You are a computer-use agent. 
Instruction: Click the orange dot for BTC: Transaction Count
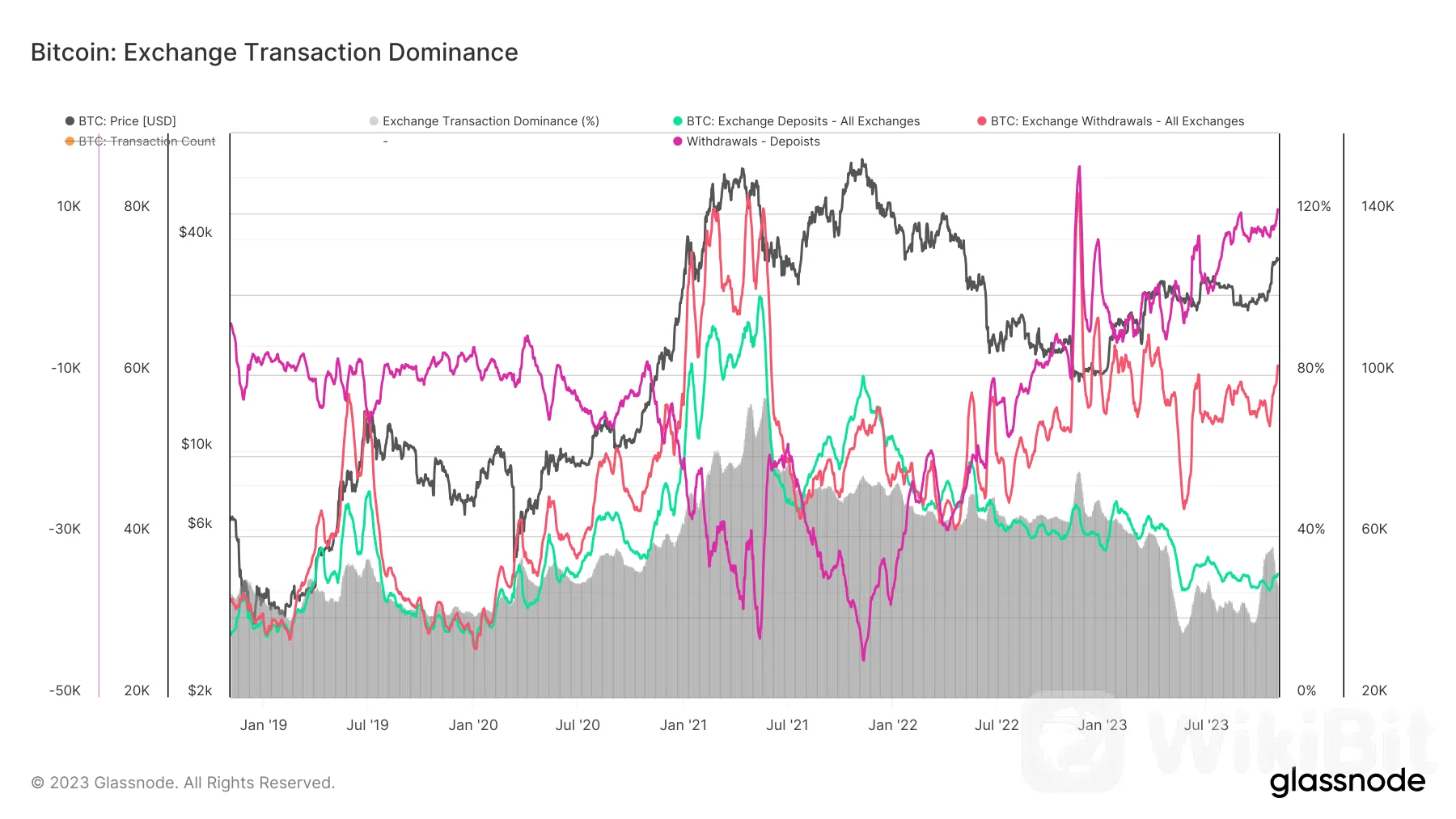tap(70, 141)
